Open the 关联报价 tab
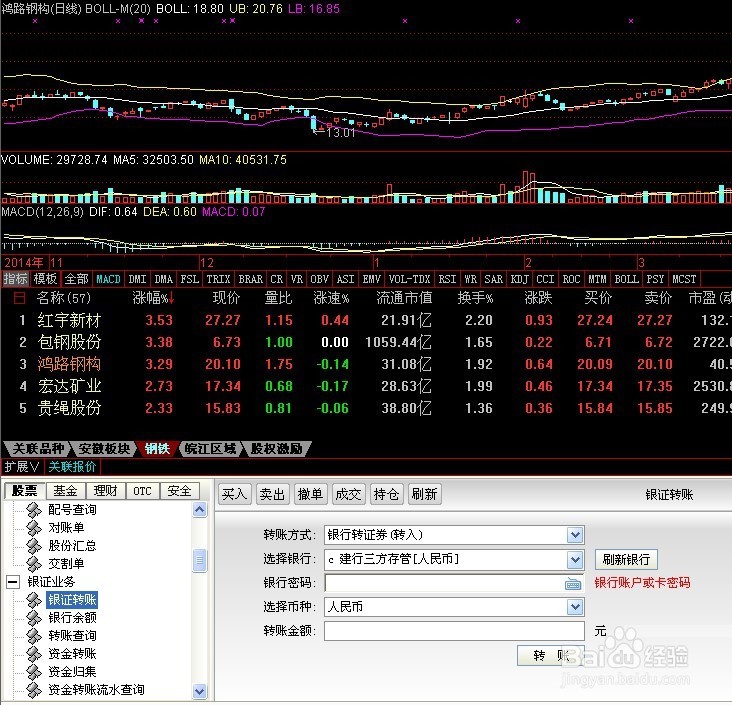 (x=72, y=466)
